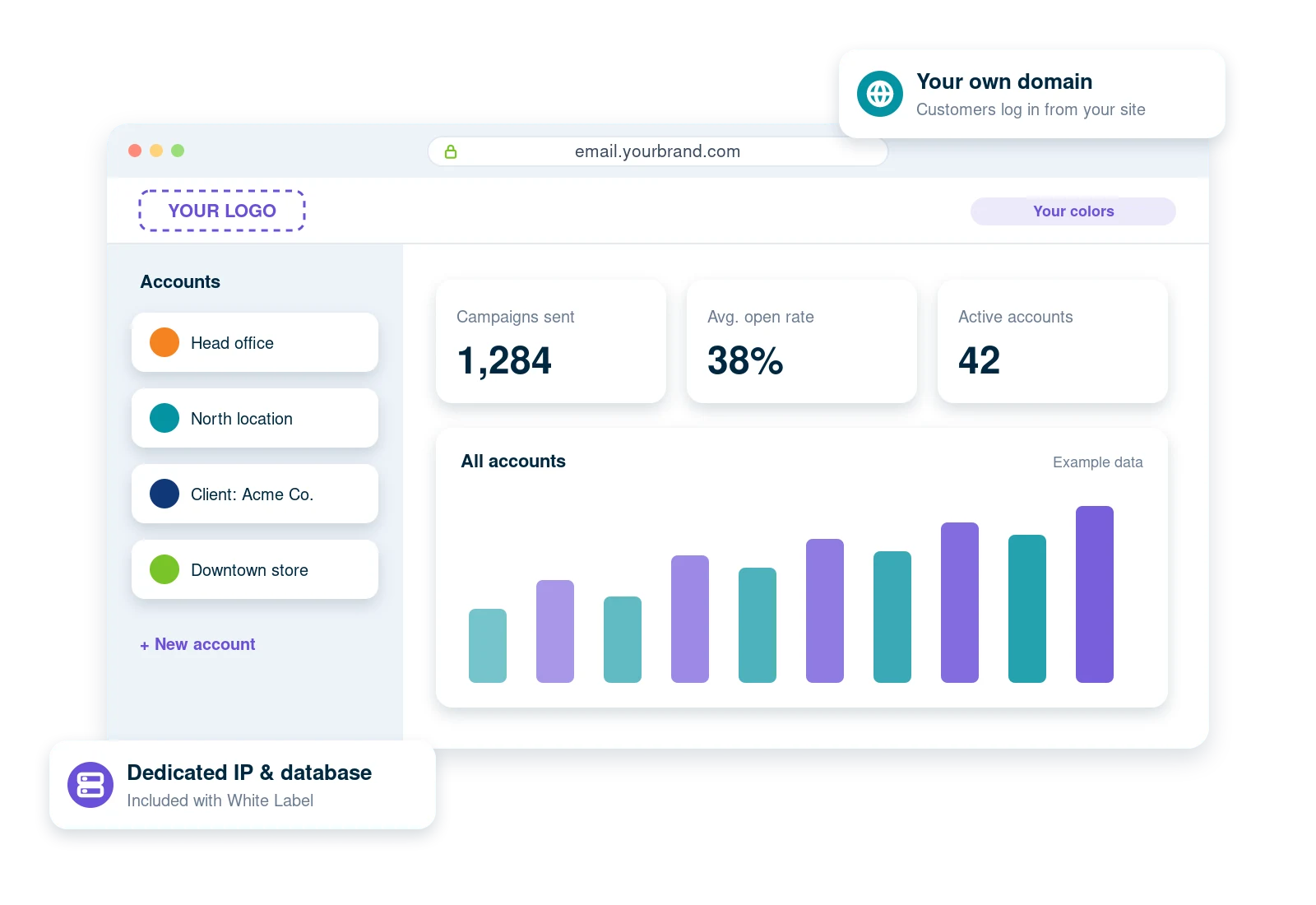Focus the email.yourbrand.com address bar

click(x=658, y=151)
